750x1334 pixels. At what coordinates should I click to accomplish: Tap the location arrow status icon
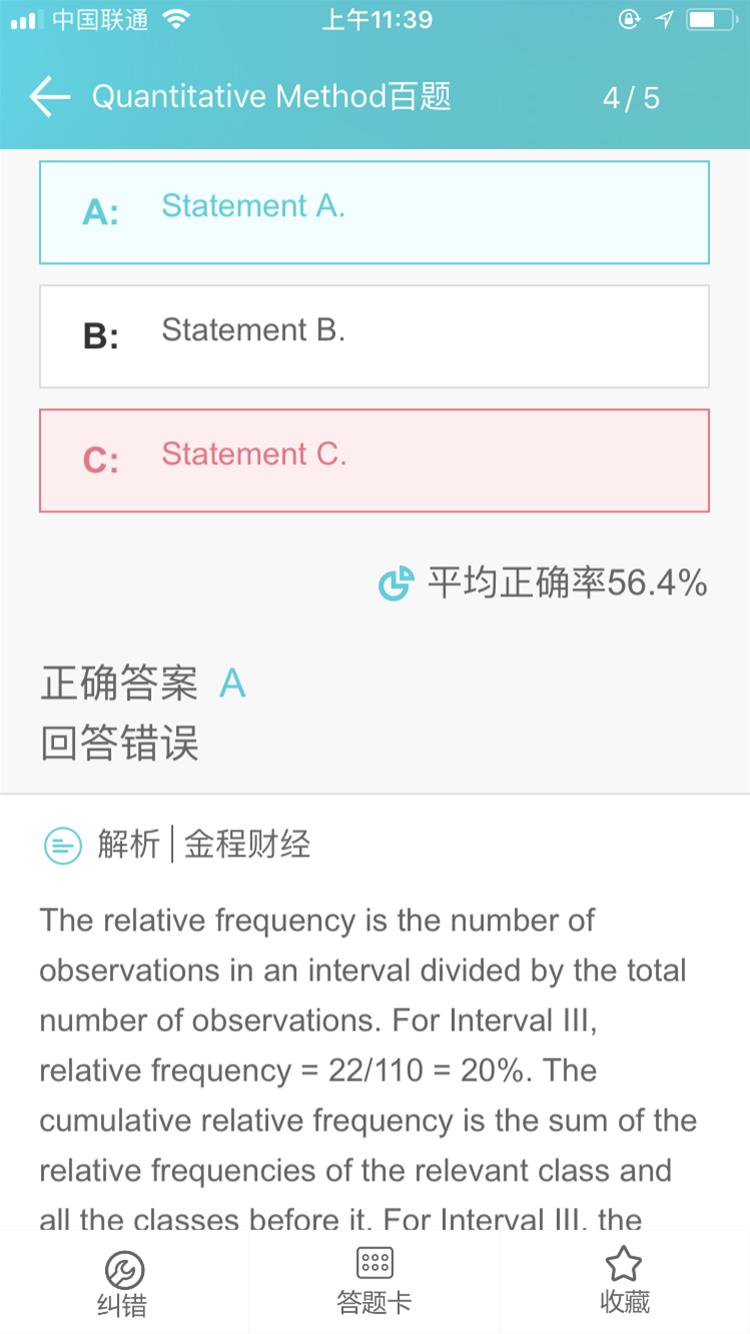[664, 20]
